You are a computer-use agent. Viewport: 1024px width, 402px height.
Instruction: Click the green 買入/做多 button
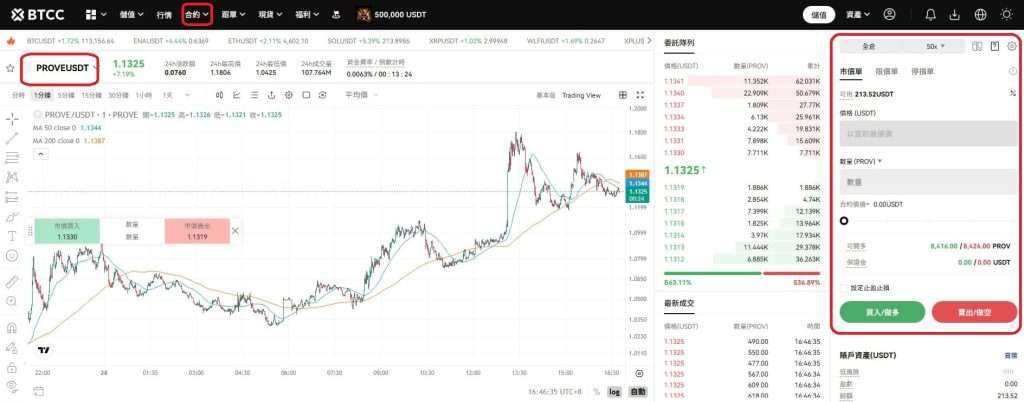[882, 312]
